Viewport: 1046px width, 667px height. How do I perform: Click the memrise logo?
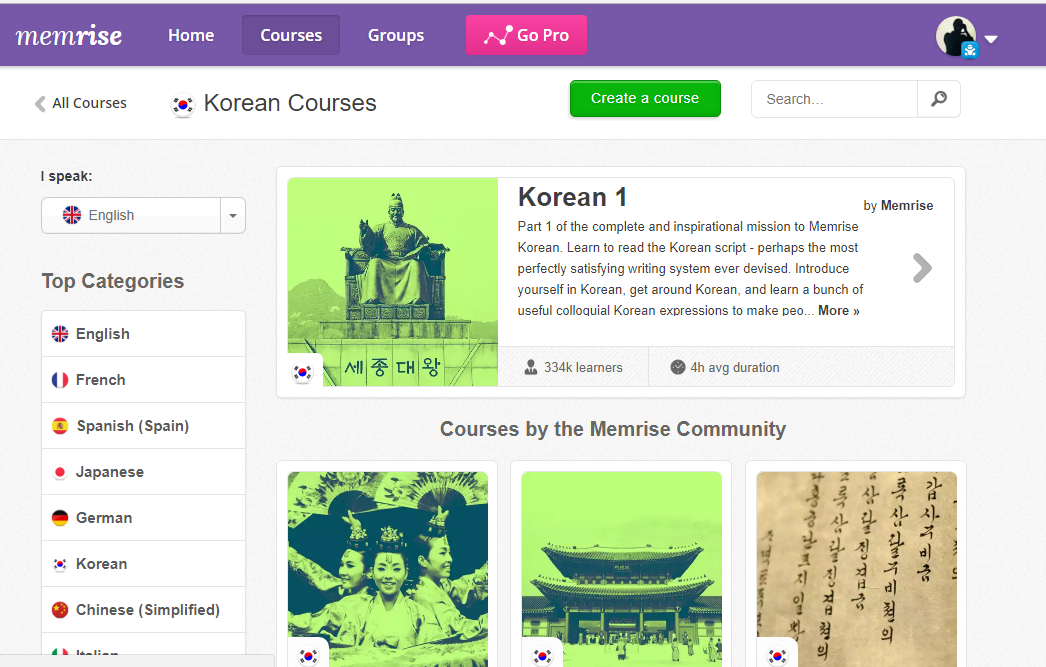69,35
